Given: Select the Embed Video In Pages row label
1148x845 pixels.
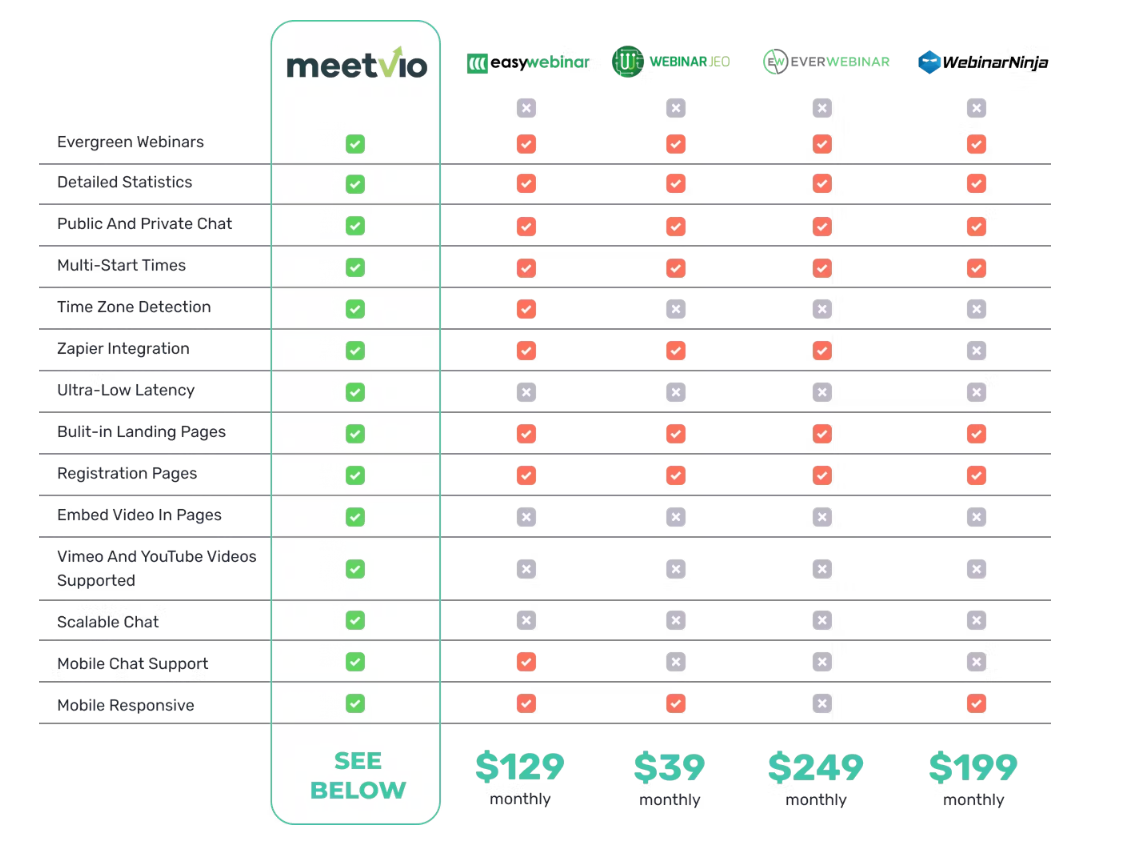Looking at the screenshot, I should tap(139, 515).
